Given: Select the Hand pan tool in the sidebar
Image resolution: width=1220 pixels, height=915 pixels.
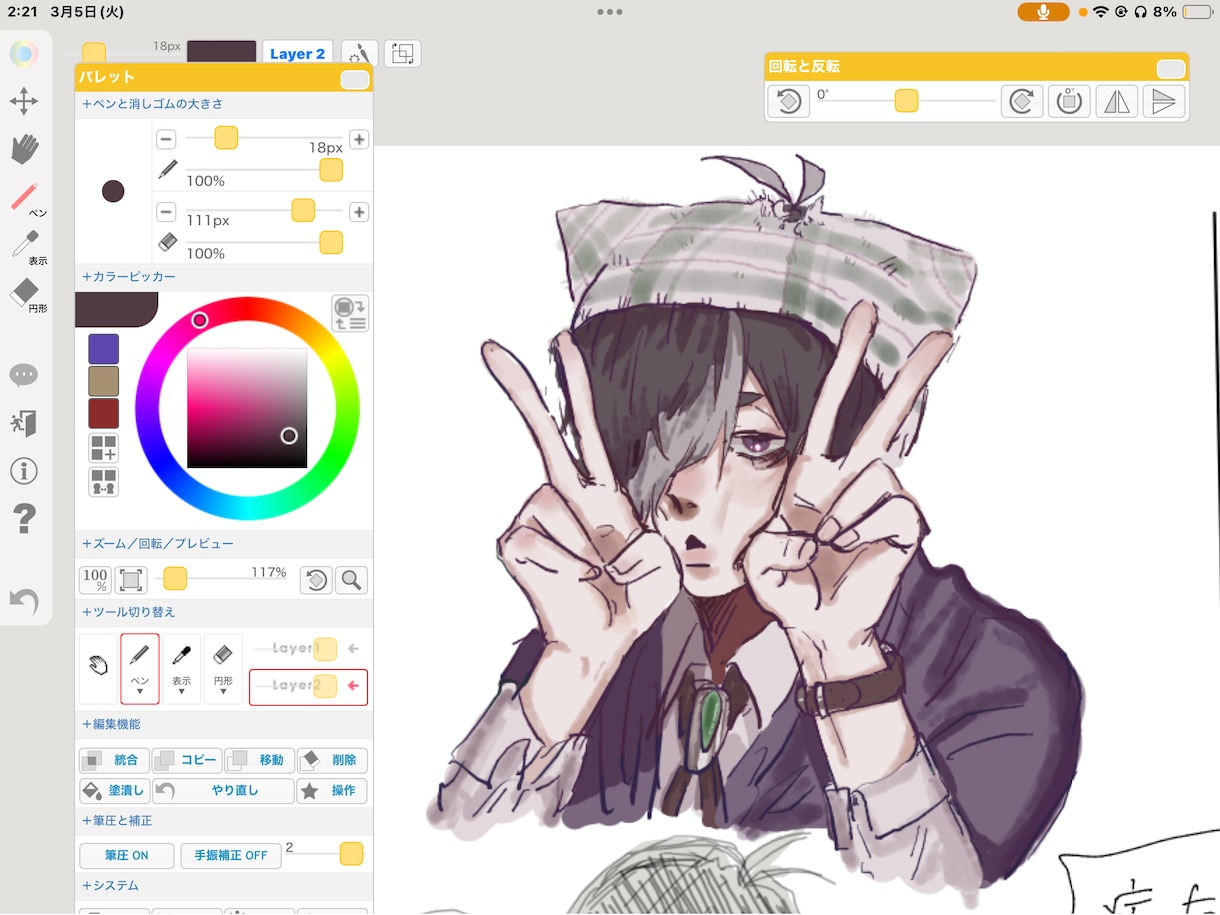Looking at the screenshot, I should [24, 149].
